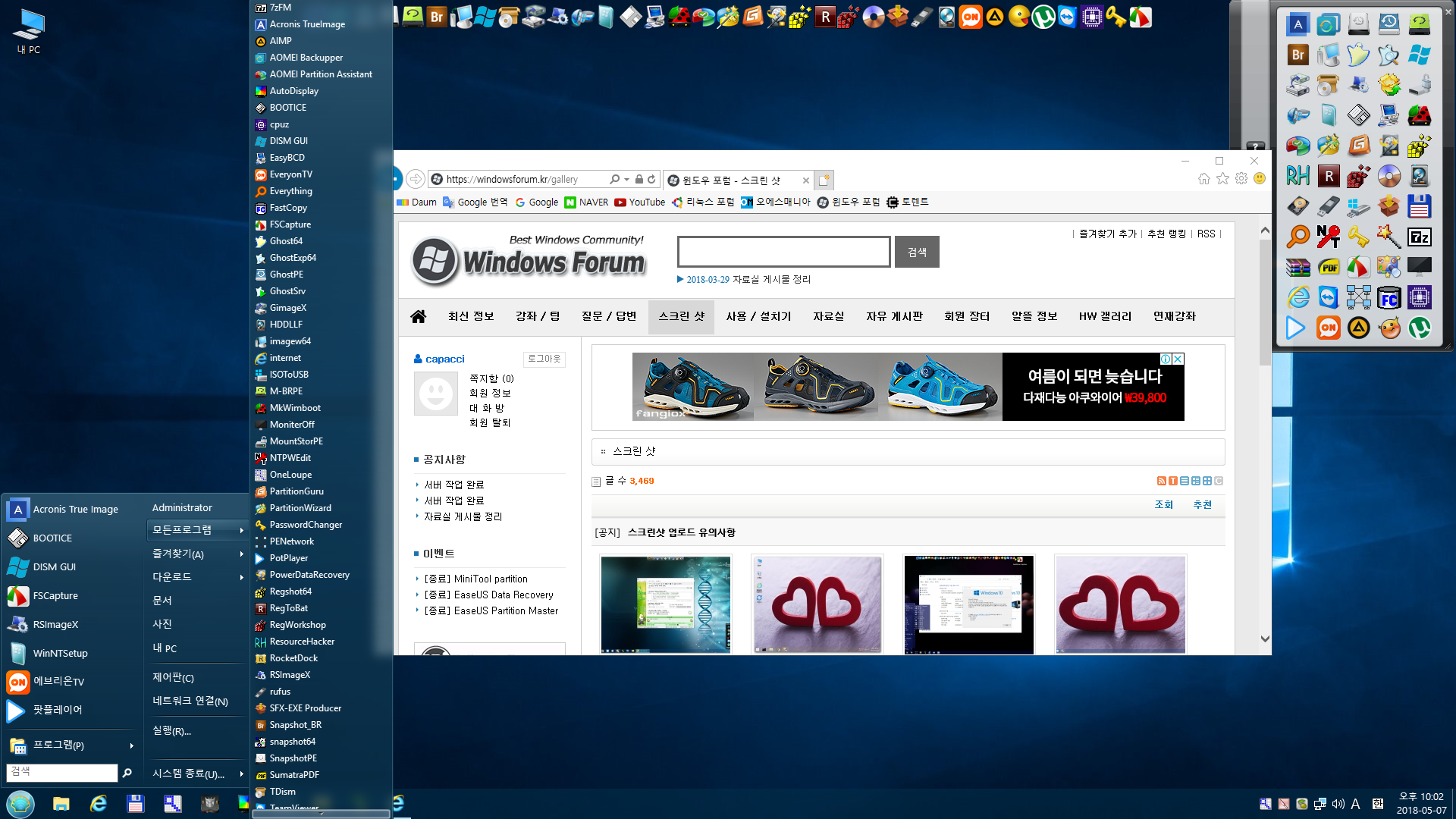Click AIMP triangle icon in top dock
This screenshot has width=1456, height=819.
point(995,17)
